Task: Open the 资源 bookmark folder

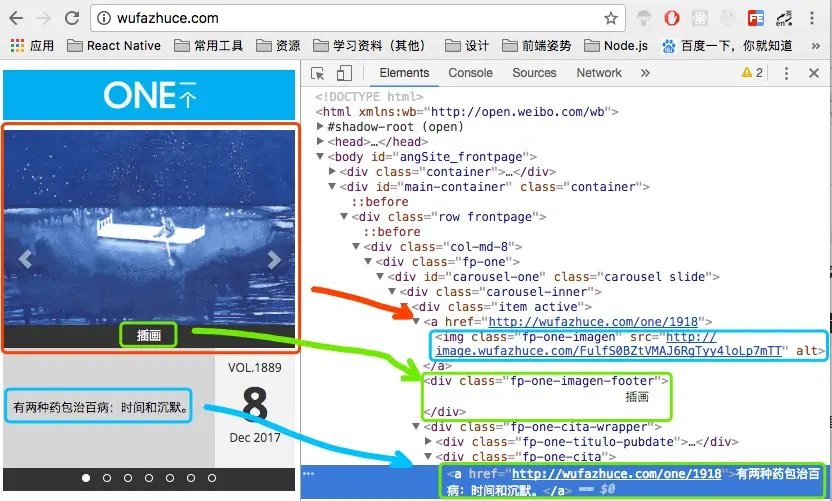Action: pos(278,46)
